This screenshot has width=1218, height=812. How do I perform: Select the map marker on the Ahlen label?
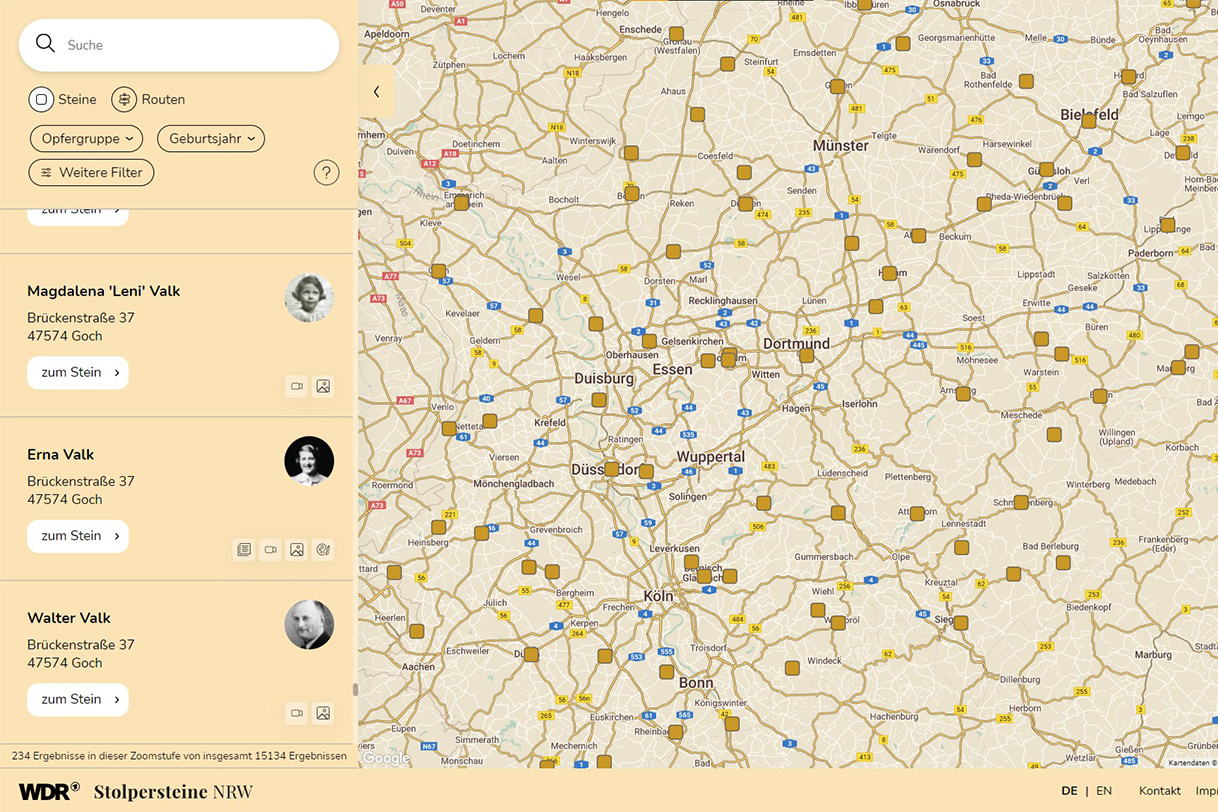(918, 236)
